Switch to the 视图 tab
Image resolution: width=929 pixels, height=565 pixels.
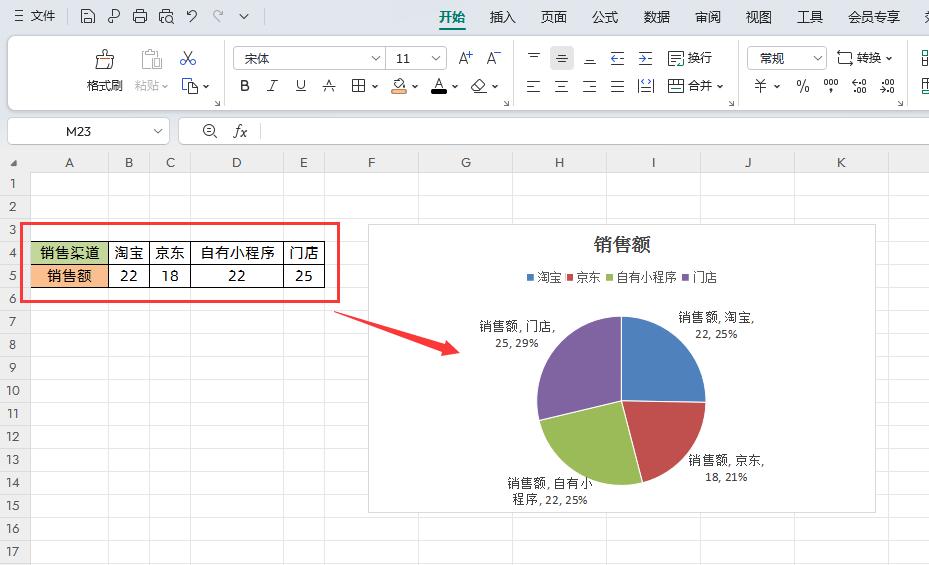758,17
